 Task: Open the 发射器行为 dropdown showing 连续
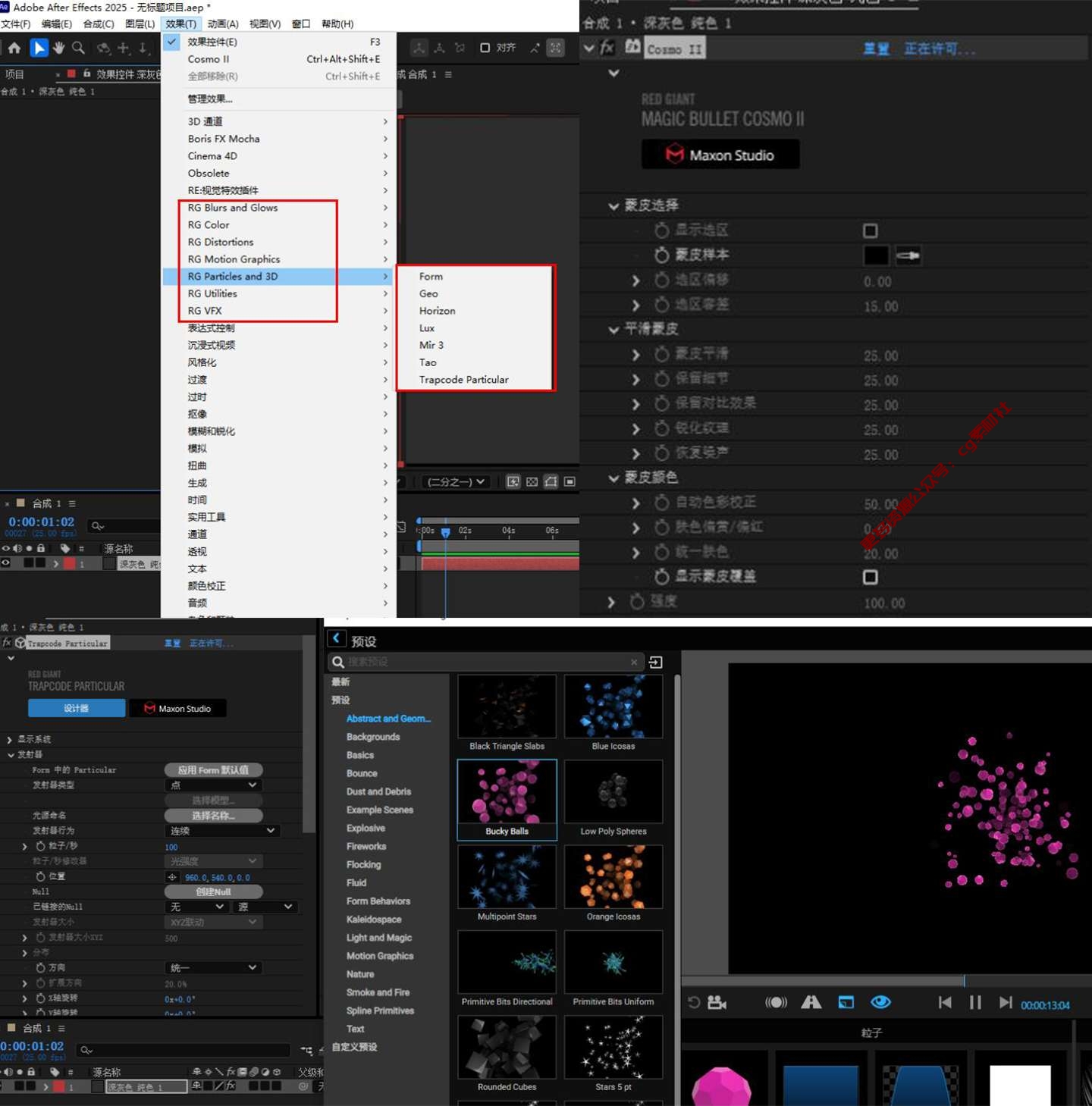pos(223,831)
